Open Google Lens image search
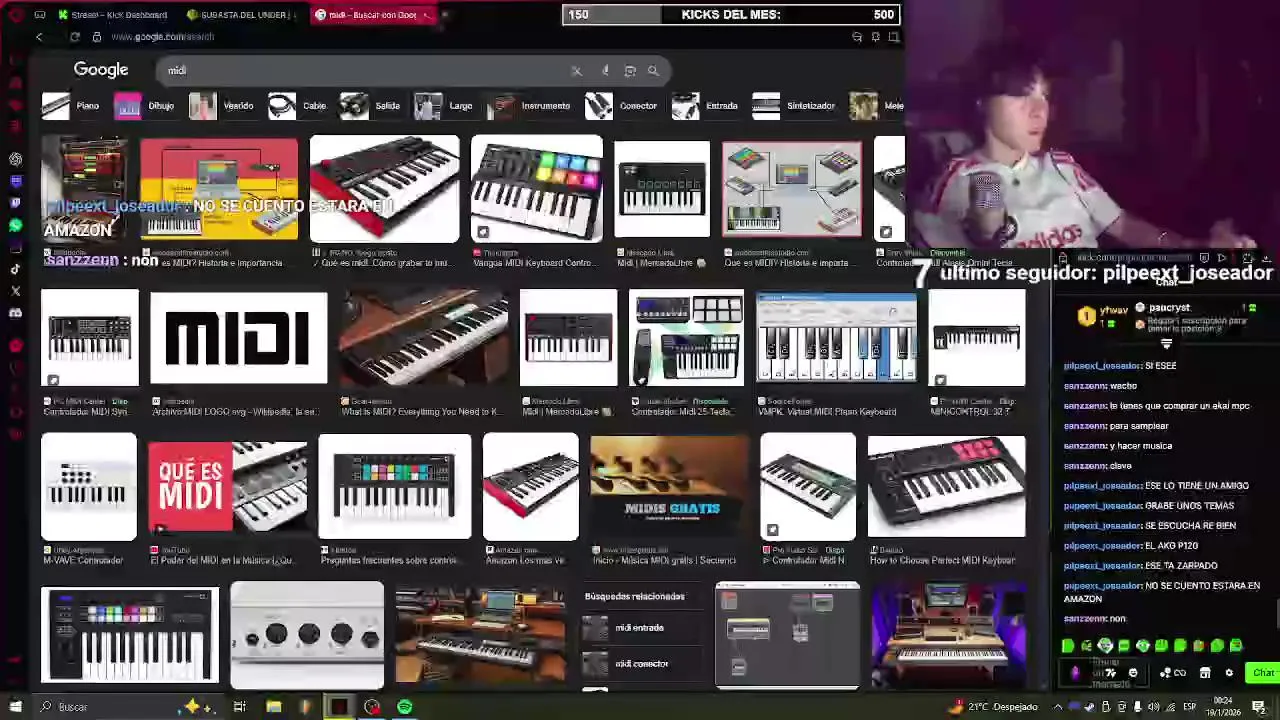Viewport: 1280px width, 720px height. point(630,71)
